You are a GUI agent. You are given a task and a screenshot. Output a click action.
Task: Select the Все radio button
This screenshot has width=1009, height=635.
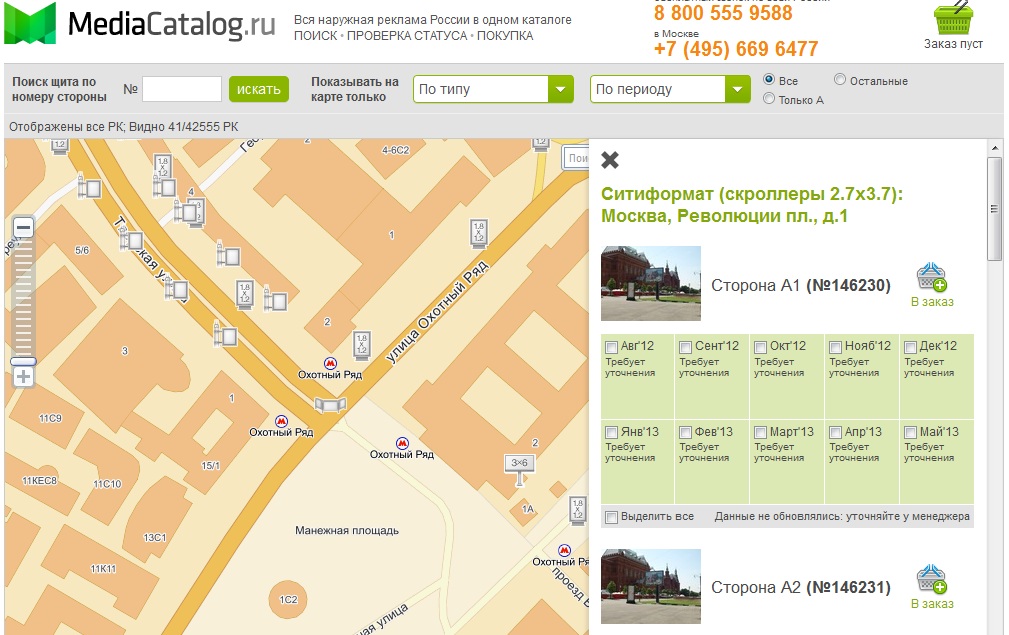coord(768,80)
